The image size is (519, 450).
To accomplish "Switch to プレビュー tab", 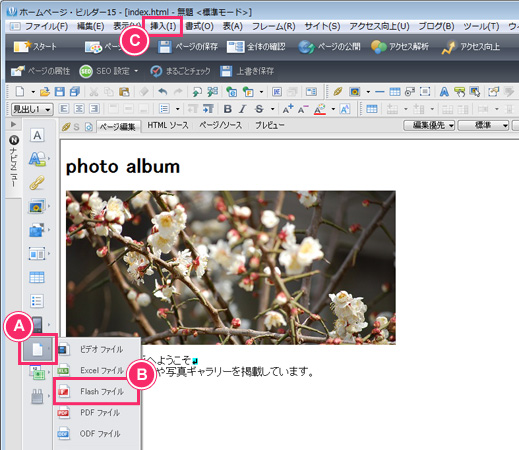I will pyautogui.click(x=270, y=125).
